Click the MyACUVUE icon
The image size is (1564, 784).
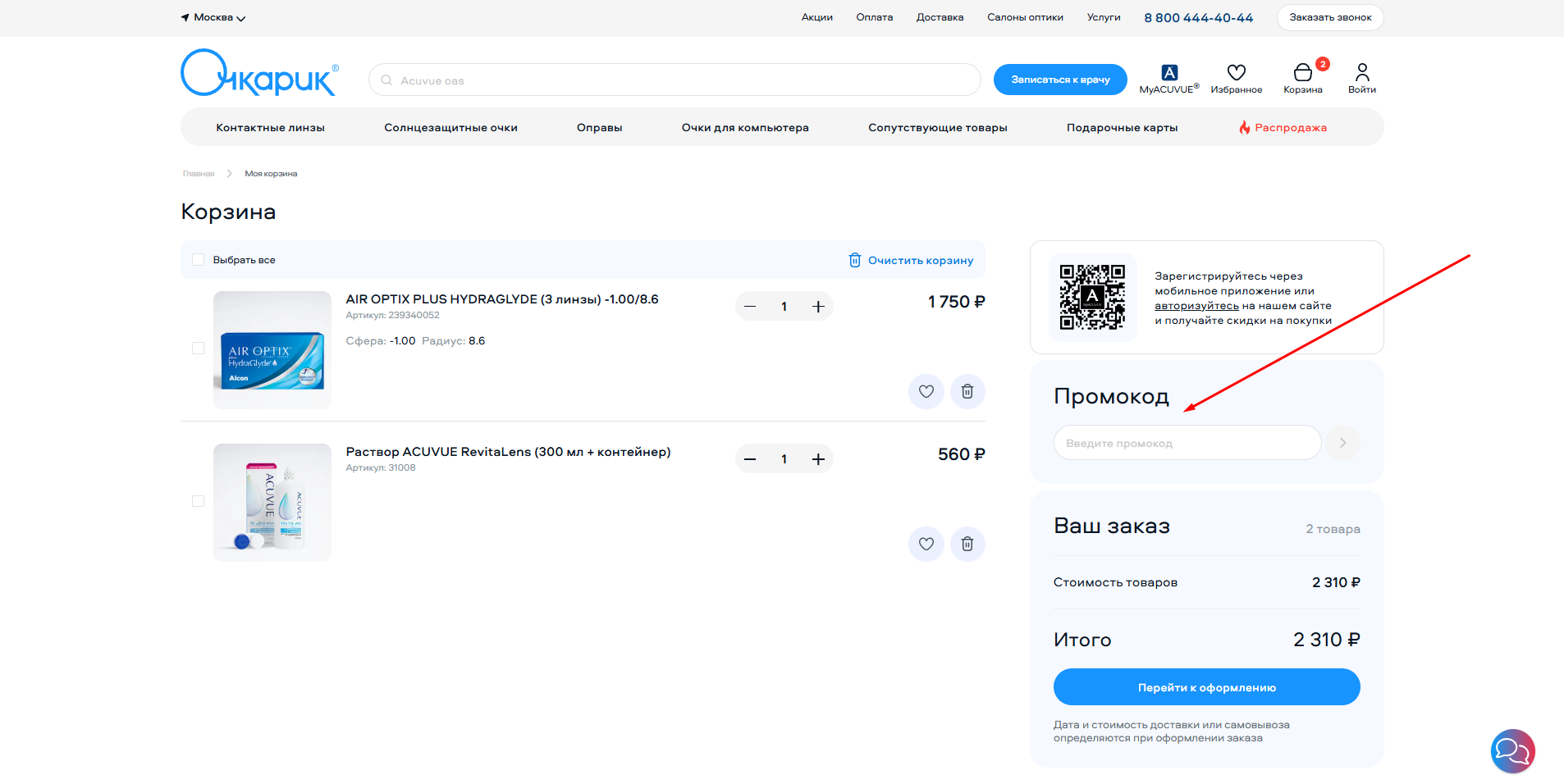[x=1168, y=74]
